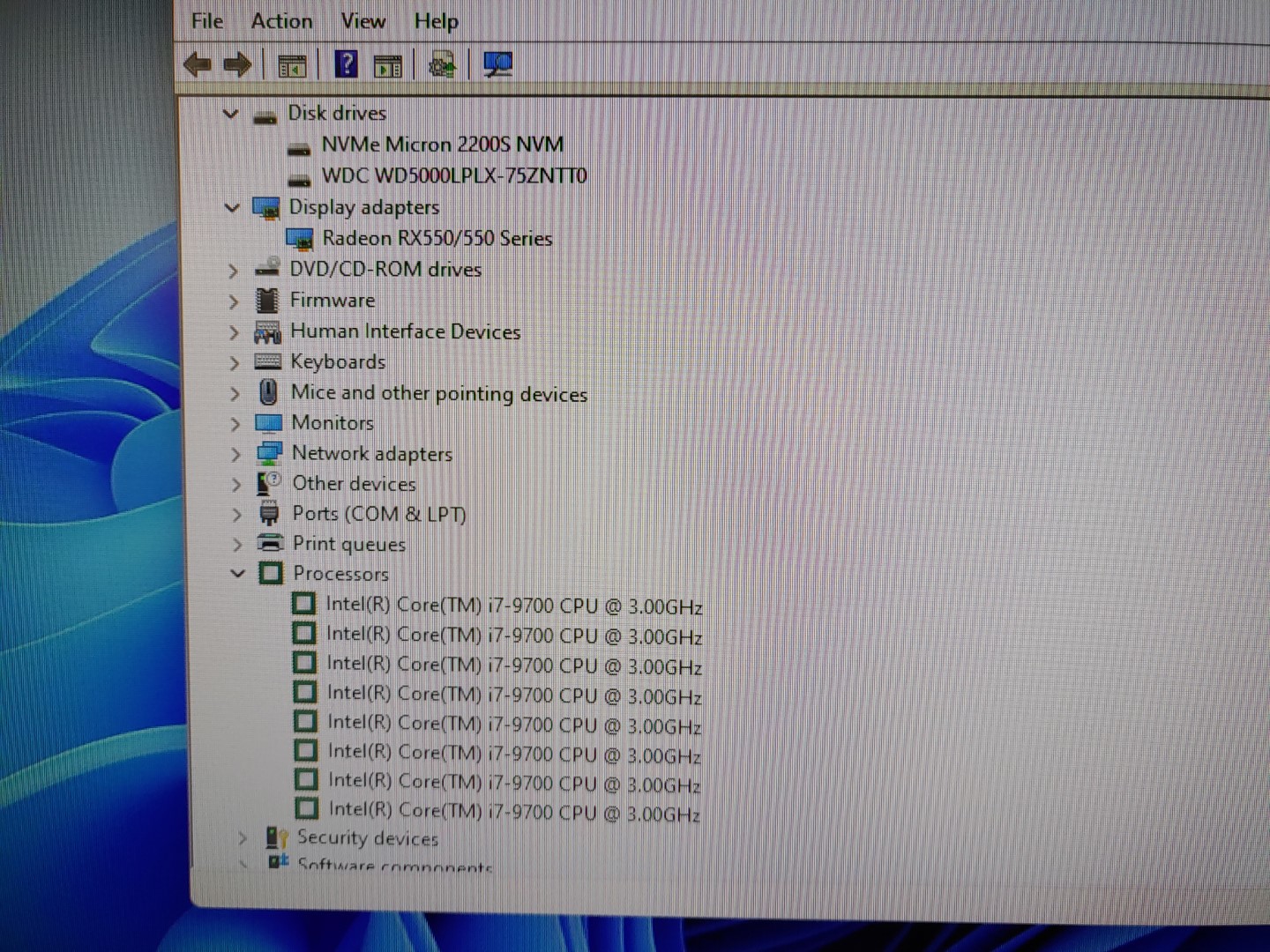
Task: Click Update device driver toolbar icon
Action: (442, 64)
